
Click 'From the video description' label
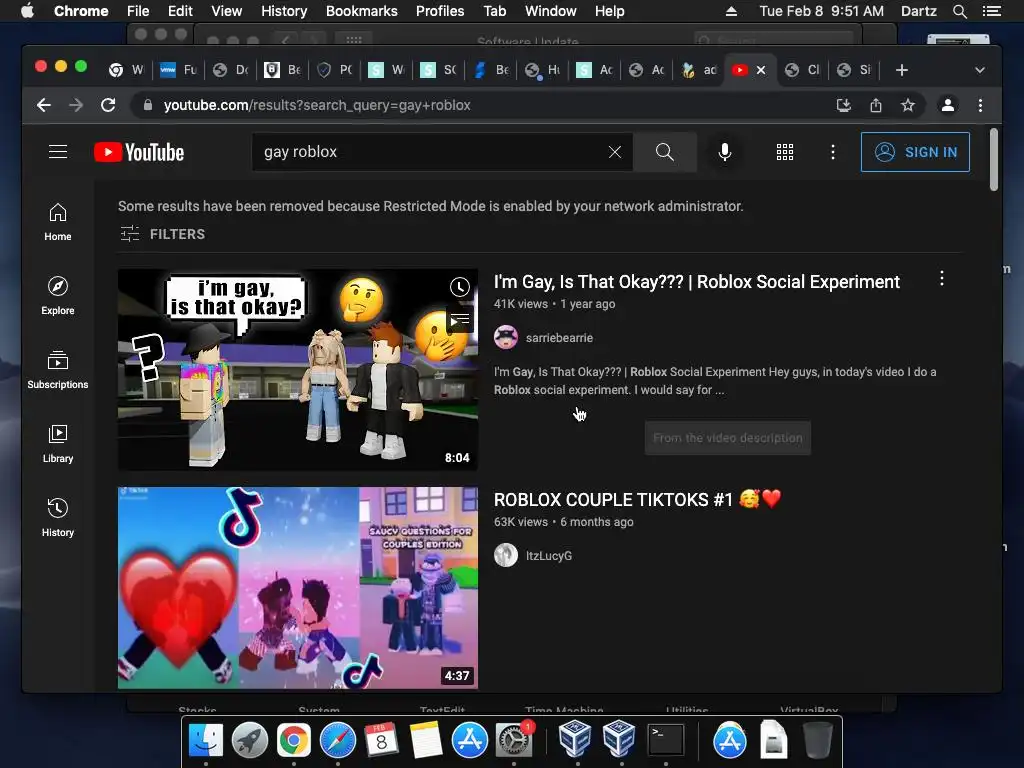(728, 438)
